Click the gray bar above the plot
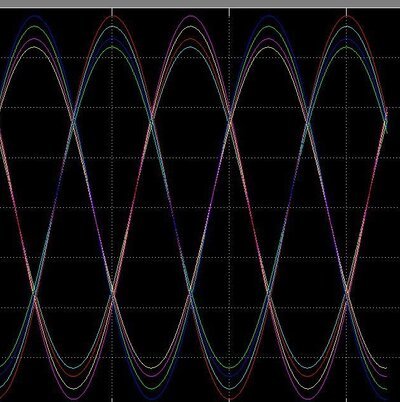The height and width of the screenshot is (402, 400). [x=200, y=4]
